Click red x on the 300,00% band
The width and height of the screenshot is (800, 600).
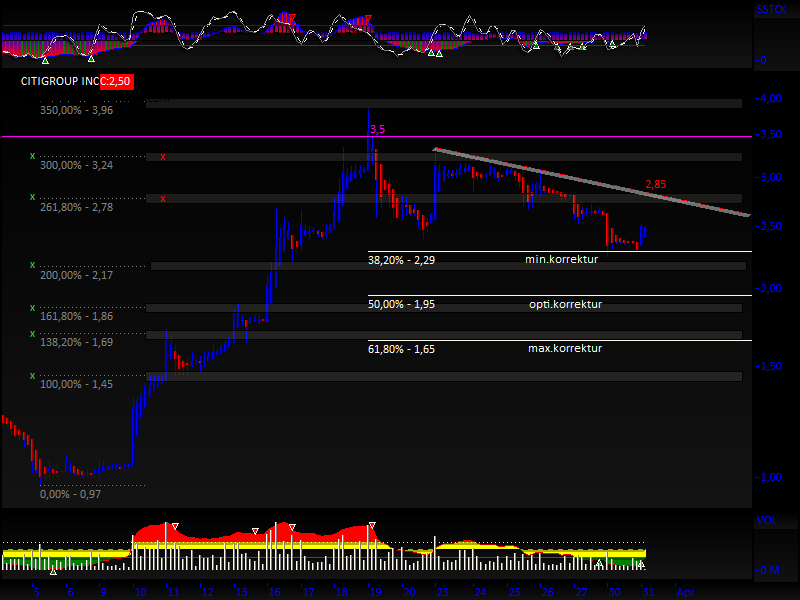tap(163, 157)
